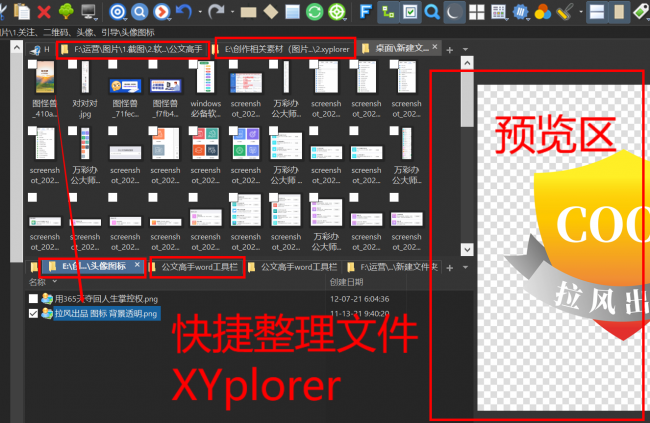Check the box for 用365天夺回人生掌控权.png
The height and width of the screenshot is (423, 650).
pos(34,298)
